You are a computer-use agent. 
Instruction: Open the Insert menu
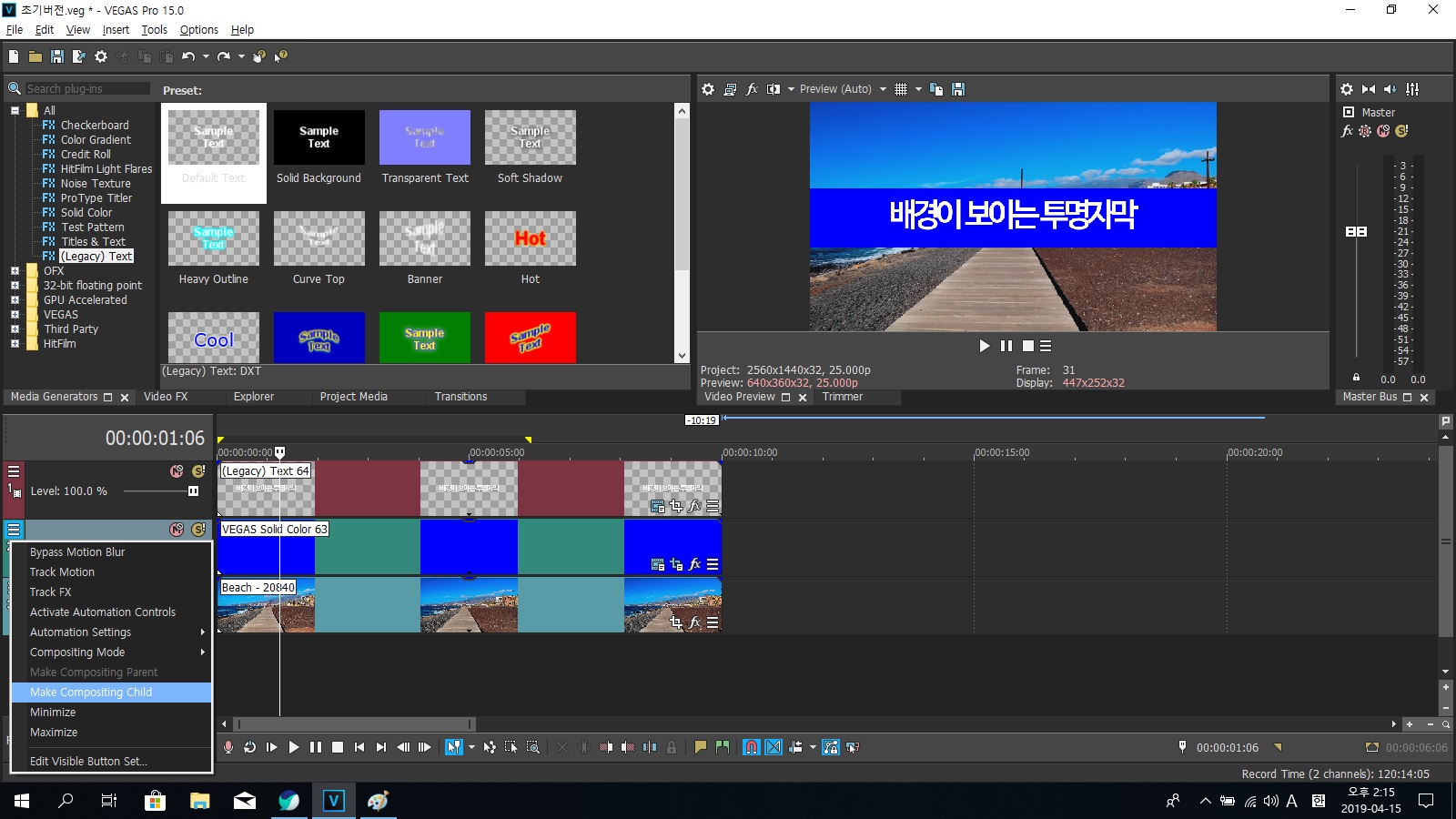(116, 29)
